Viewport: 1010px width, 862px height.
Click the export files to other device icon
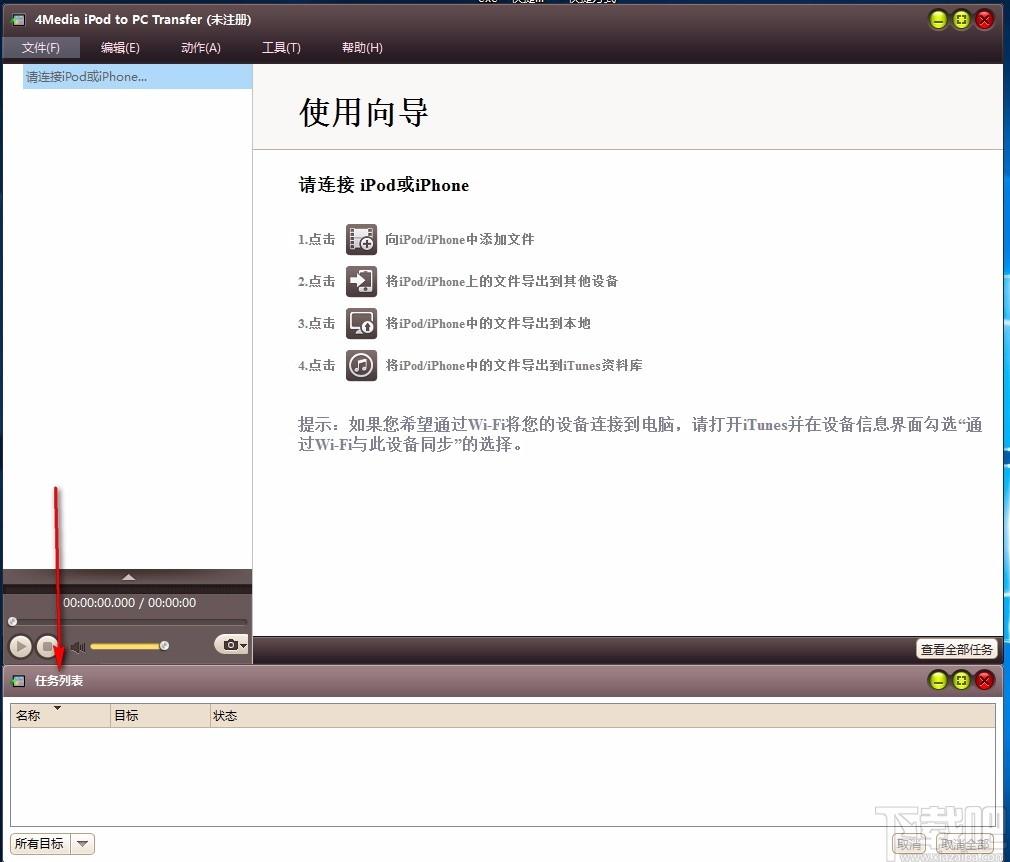361,282
